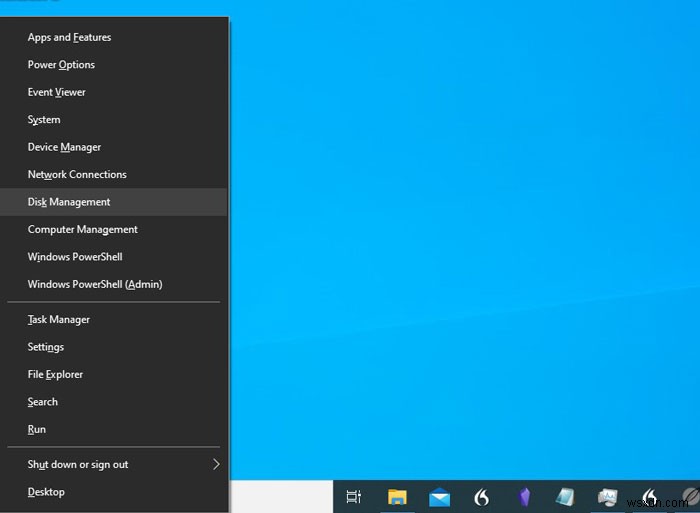Viewport: 700px width, 513px height.
Task: Open Task Manager from the menu
Action: click(x=114, y=320)
